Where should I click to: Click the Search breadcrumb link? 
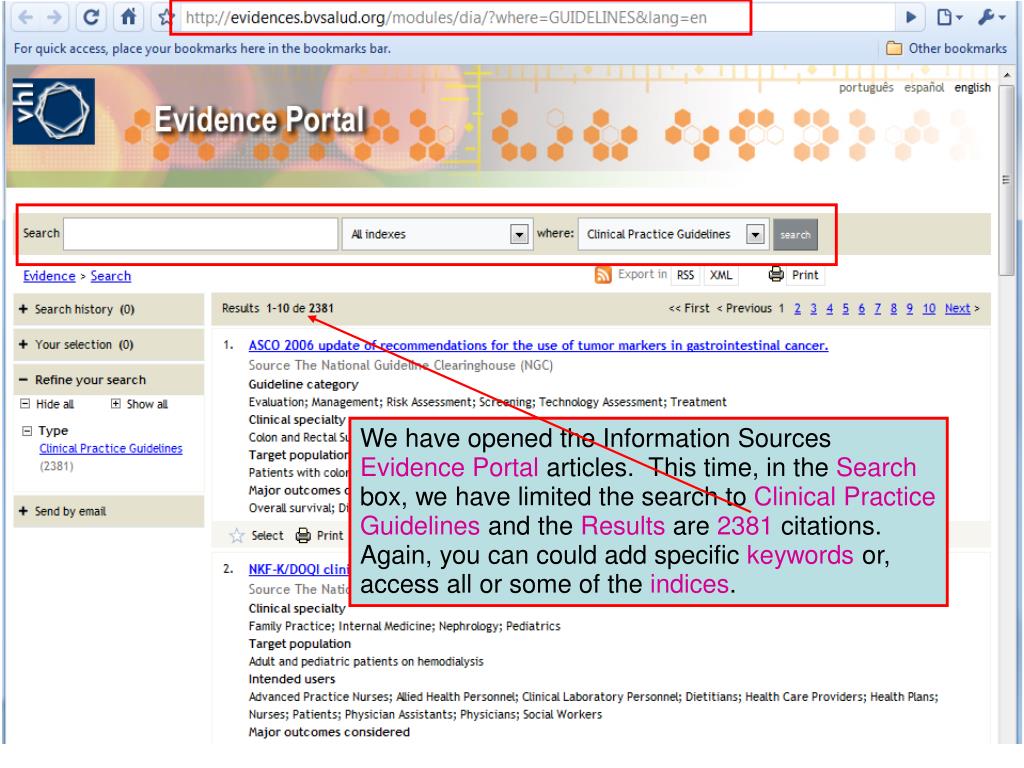(x=110, y=276)
